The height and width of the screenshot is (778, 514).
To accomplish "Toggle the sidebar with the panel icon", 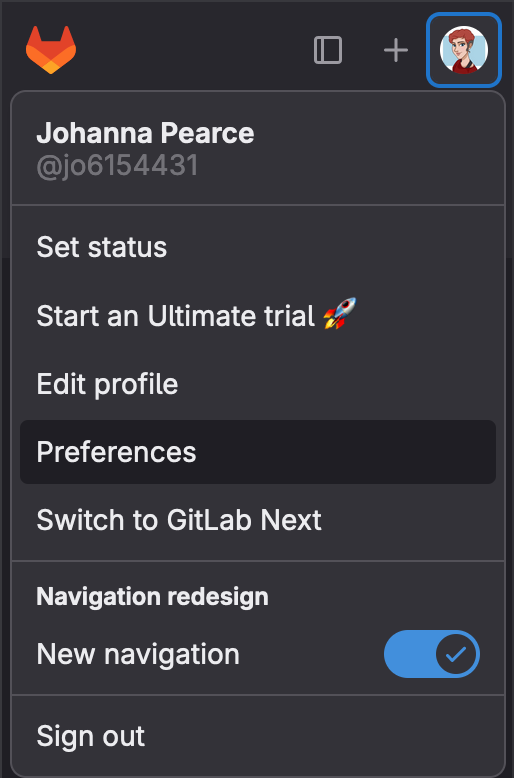I will [328, 50].
